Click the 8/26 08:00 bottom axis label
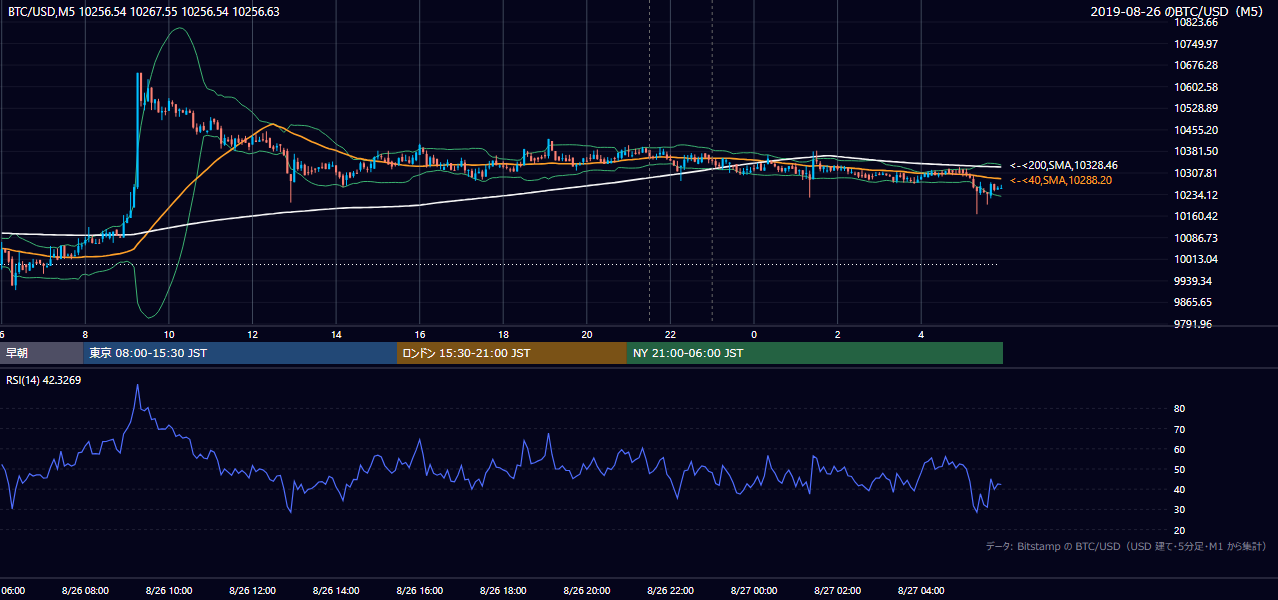This screenshot has height=600, width=1278. [x=85, y=591]
